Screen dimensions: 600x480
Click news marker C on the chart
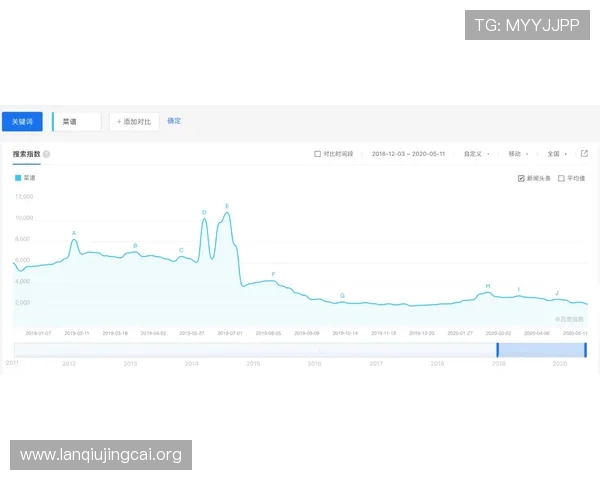[181, 250]
